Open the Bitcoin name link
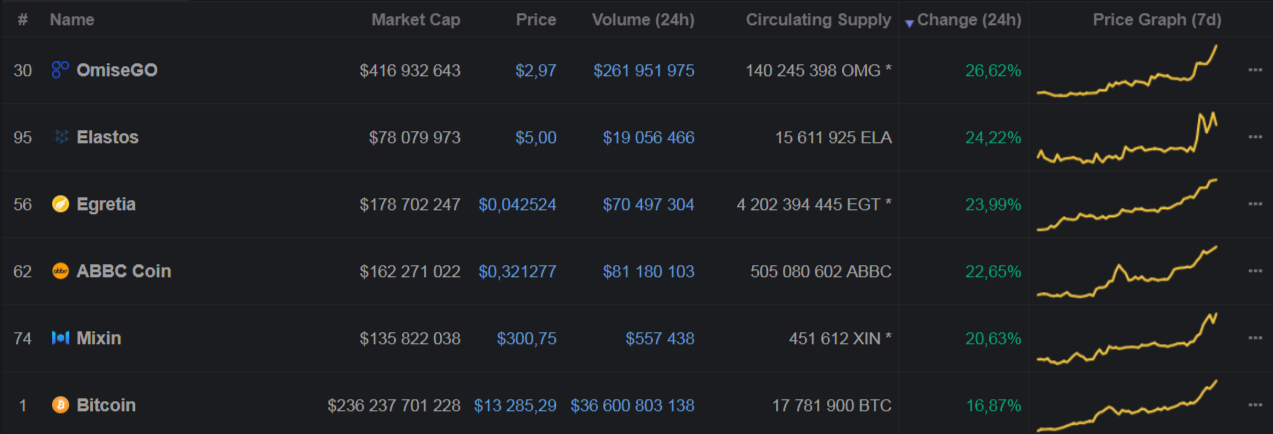Screen dimensions: 1273x434 (x=106, y=405)
